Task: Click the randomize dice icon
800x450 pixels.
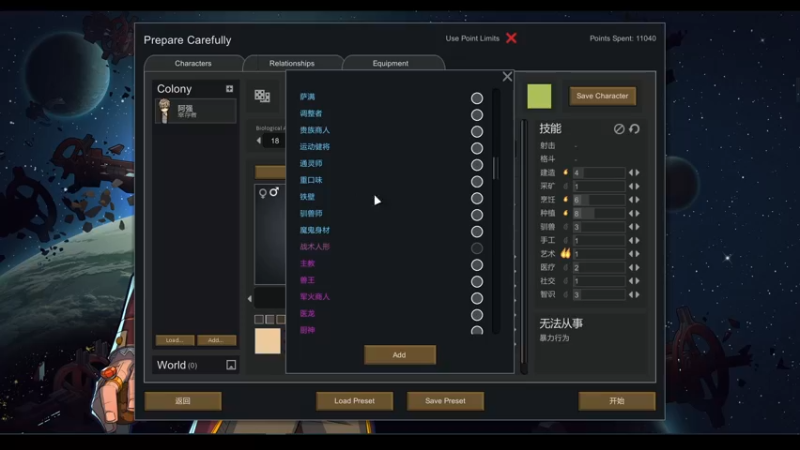Action: point(262,96)
